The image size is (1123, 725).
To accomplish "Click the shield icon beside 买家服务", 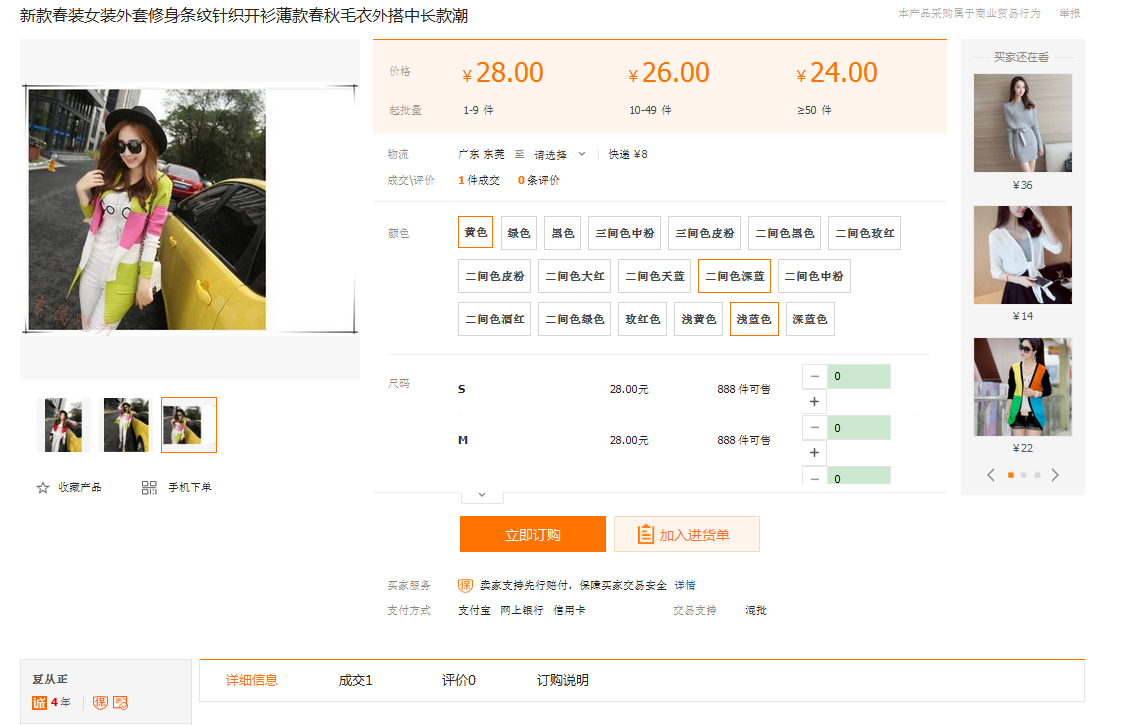I will pos(465,585).
